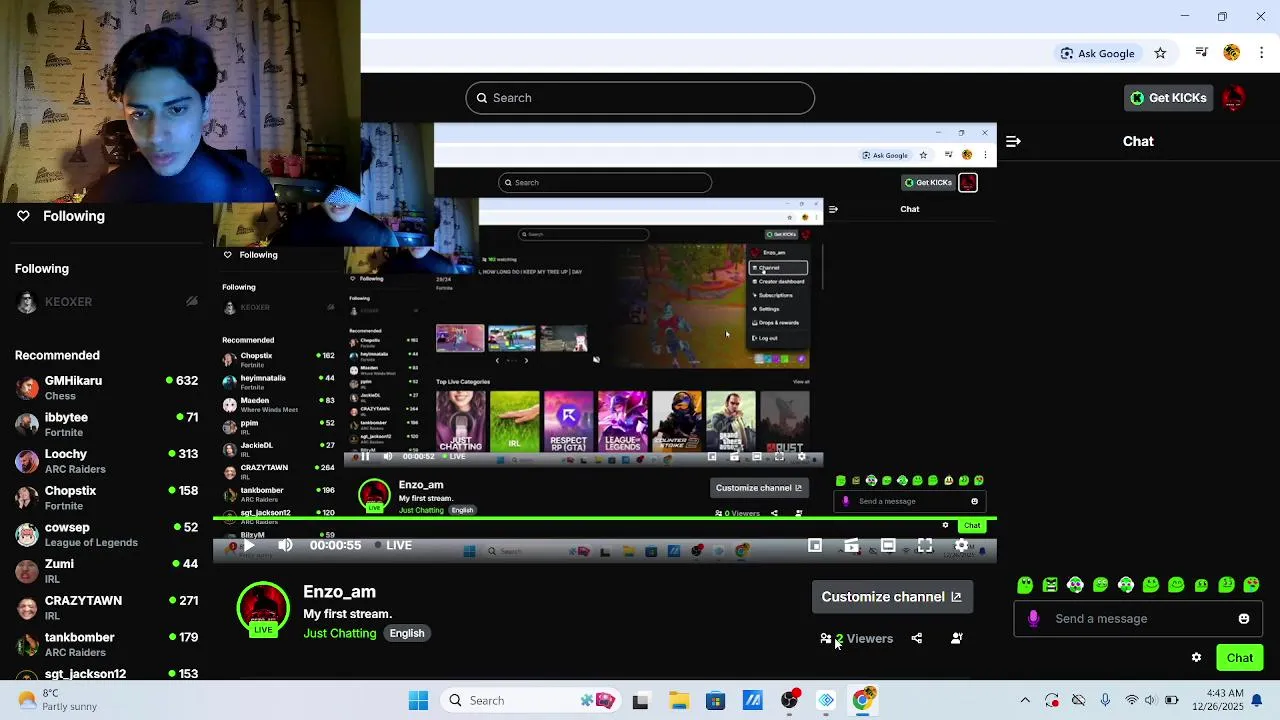Click the viewers count people icon

click(x=826, y=638)
